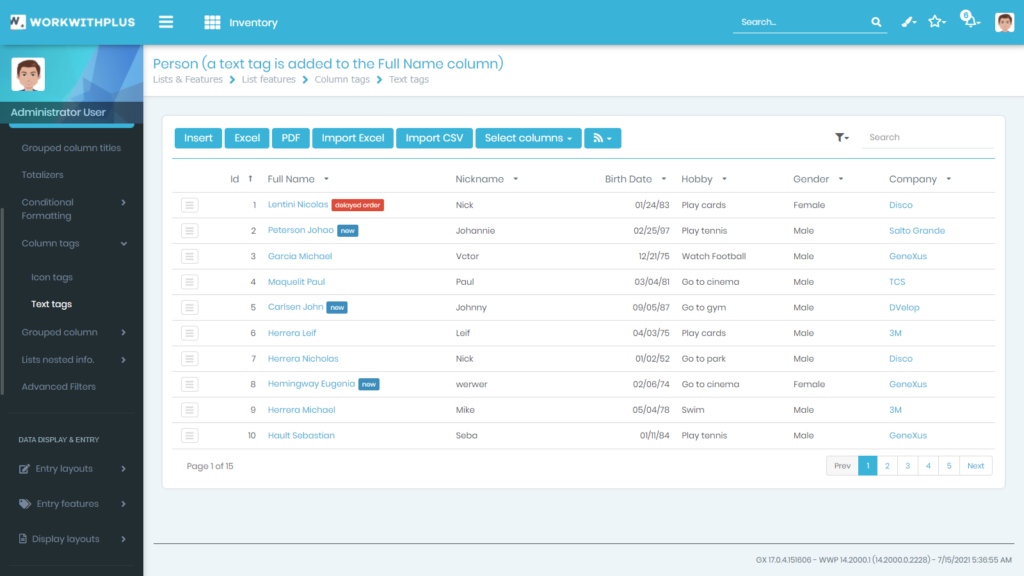Open the filter funnel options
This screenshot has width=1024, height=576.
[x=841, y=138]
